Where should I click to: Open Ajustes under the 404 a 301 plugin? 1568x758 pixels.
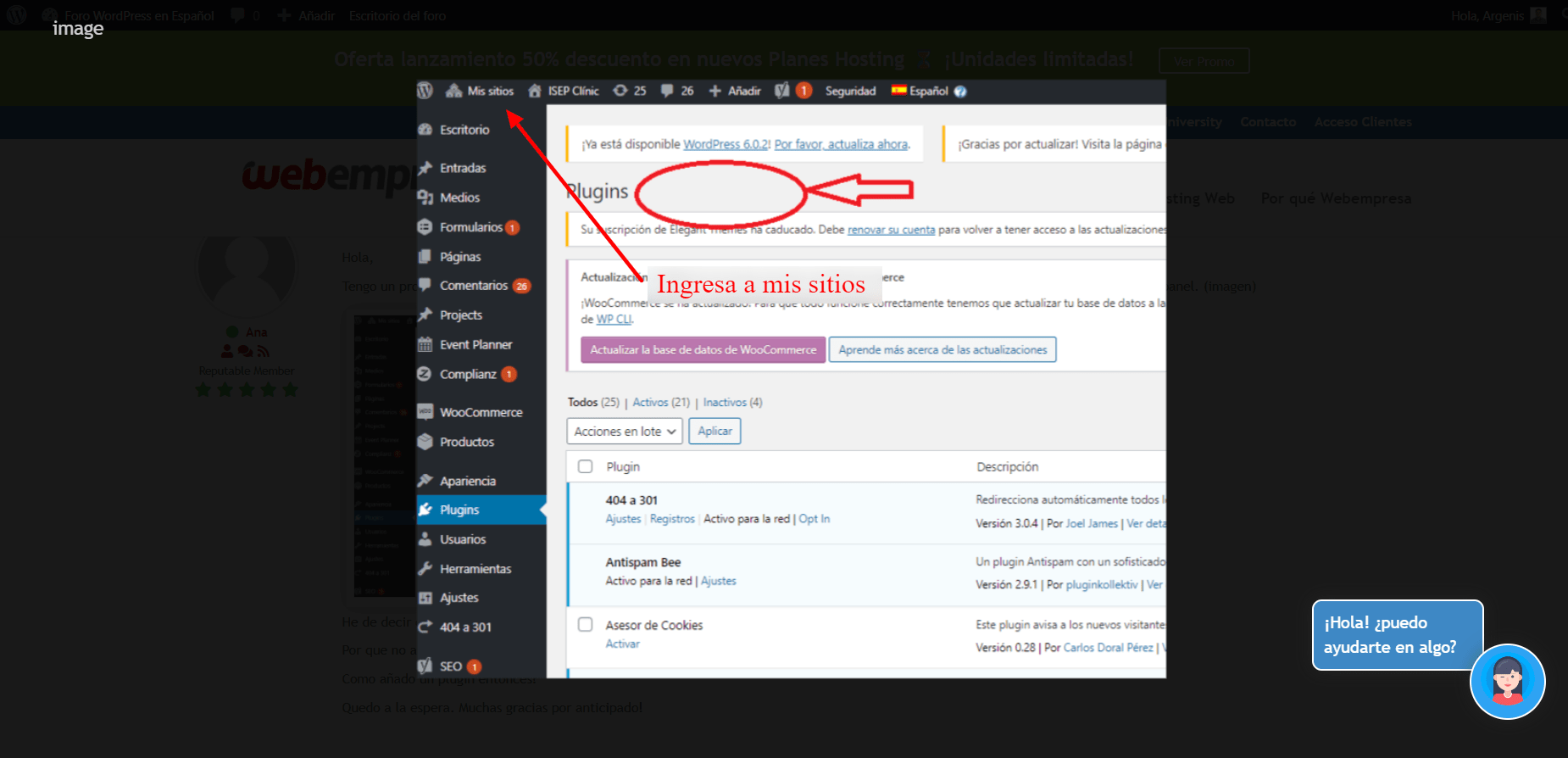(623, 519)
